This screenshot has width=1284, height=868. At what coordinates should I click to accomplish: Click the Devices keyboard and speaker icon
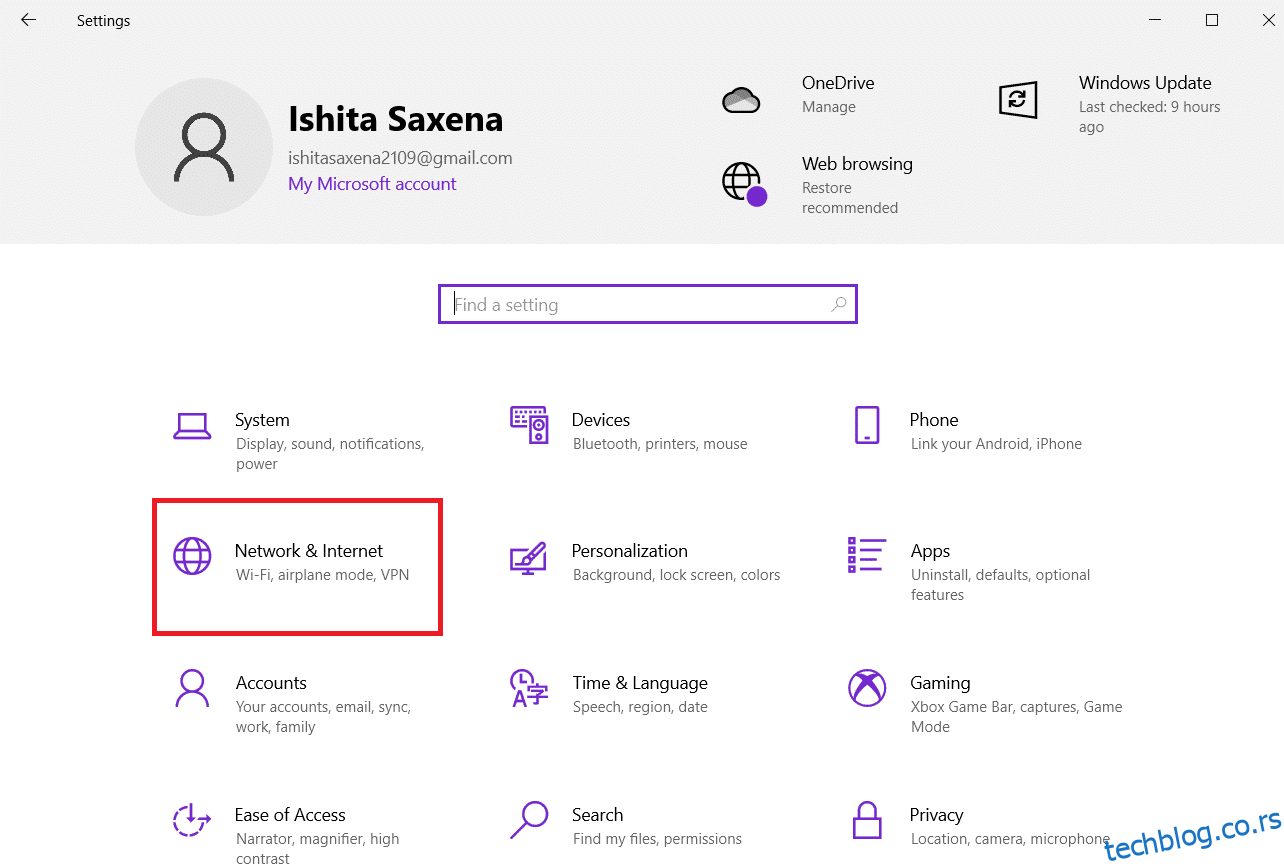[529, 425]
